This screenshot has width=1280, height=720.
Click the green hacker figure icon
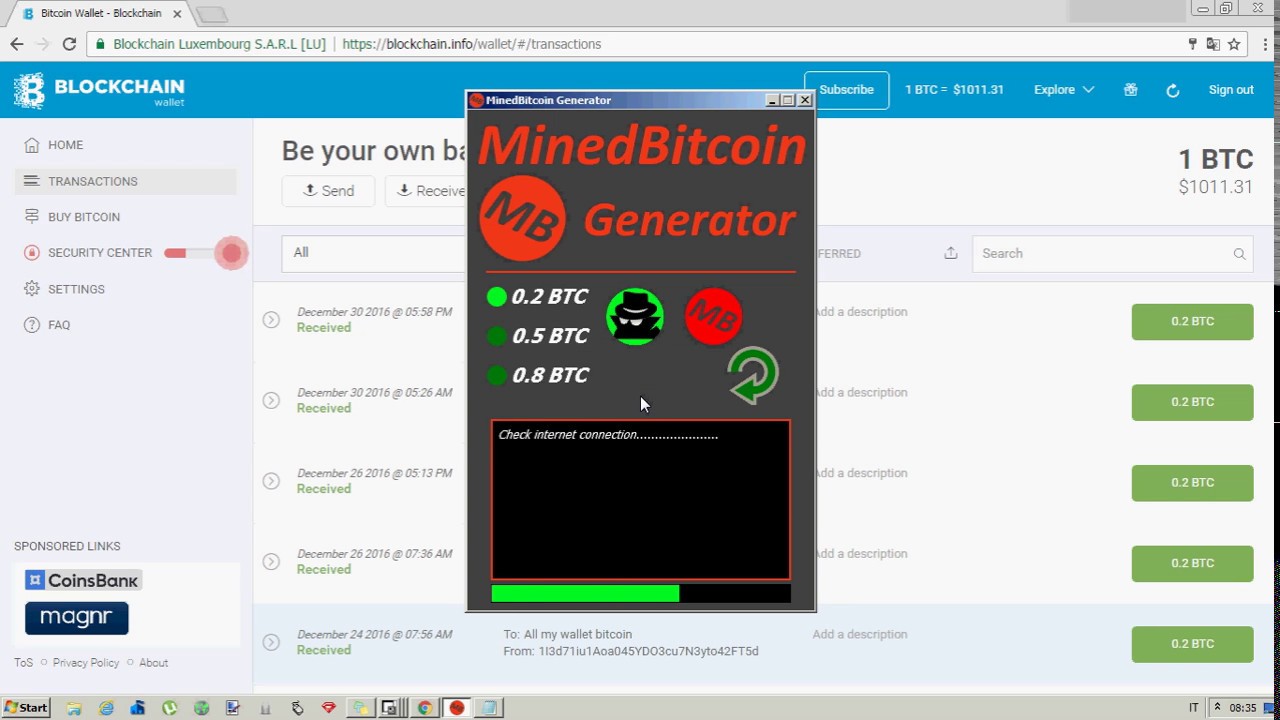click(635, 317)
